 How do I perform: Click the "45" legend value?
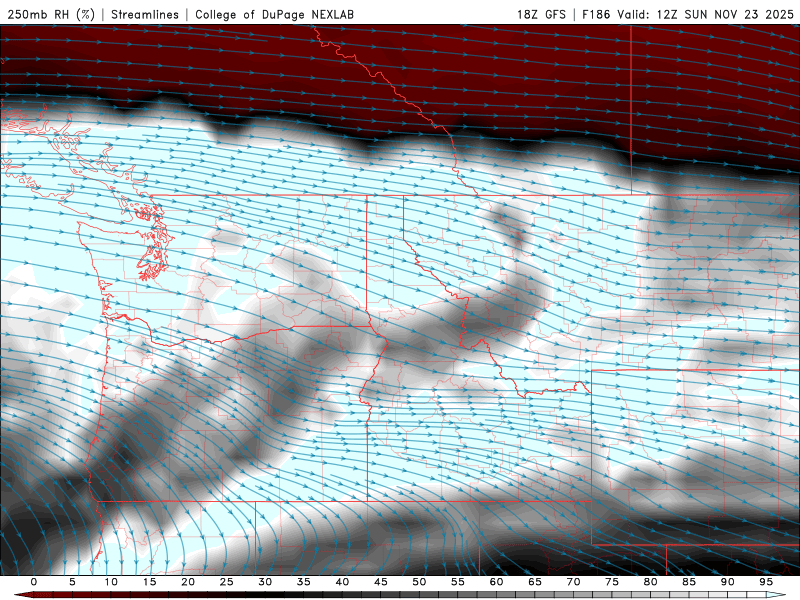(381, 582)
